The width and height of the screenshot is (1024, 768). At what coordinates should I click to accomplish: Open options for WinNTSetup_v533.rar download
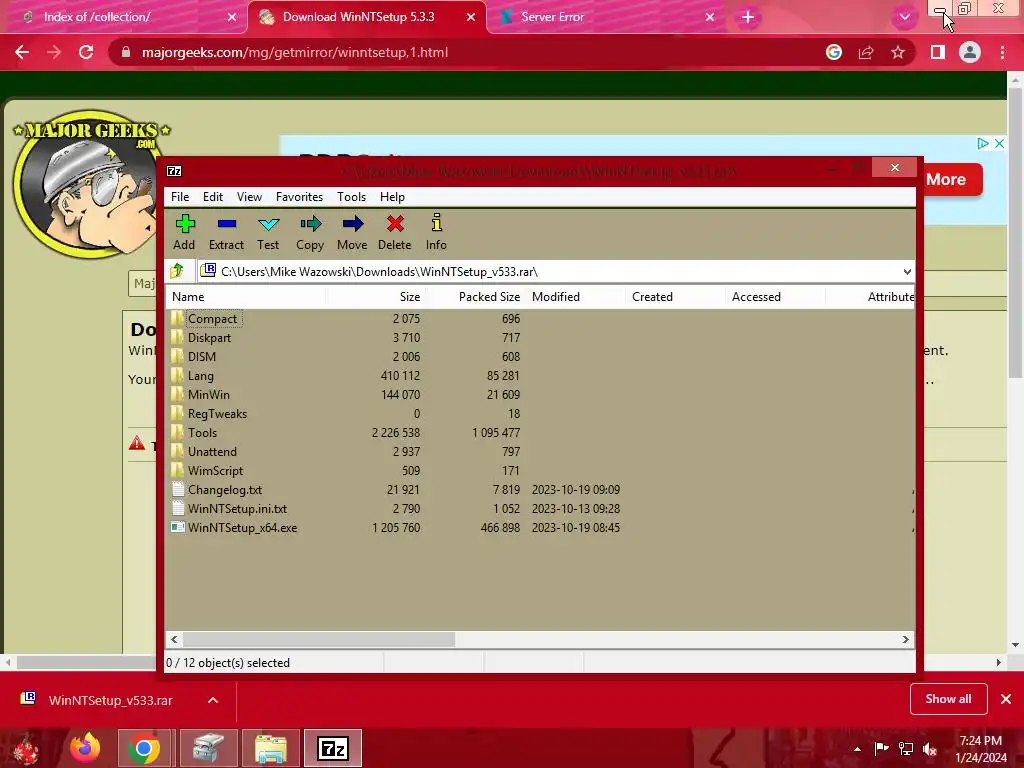[x=213, y=700]
